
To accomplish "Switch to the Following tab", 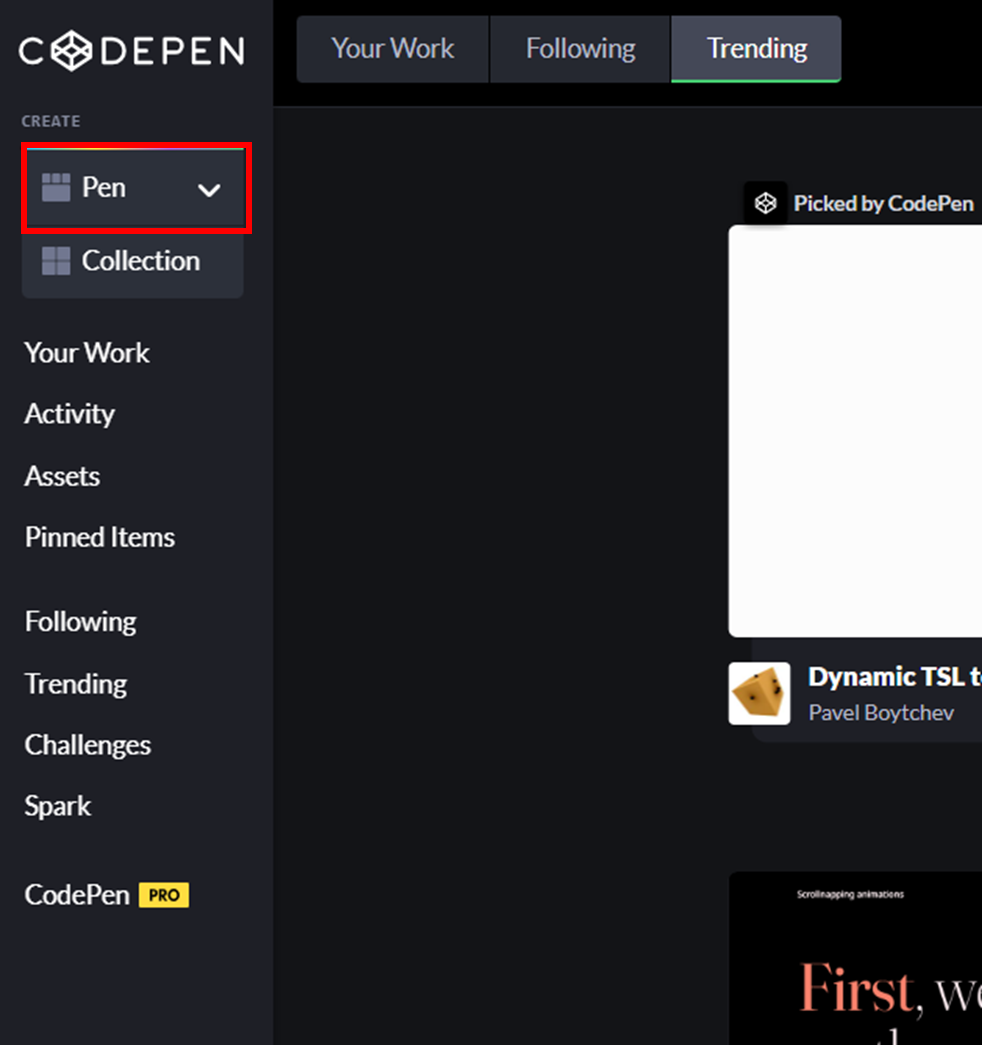I will click(580, 49).
